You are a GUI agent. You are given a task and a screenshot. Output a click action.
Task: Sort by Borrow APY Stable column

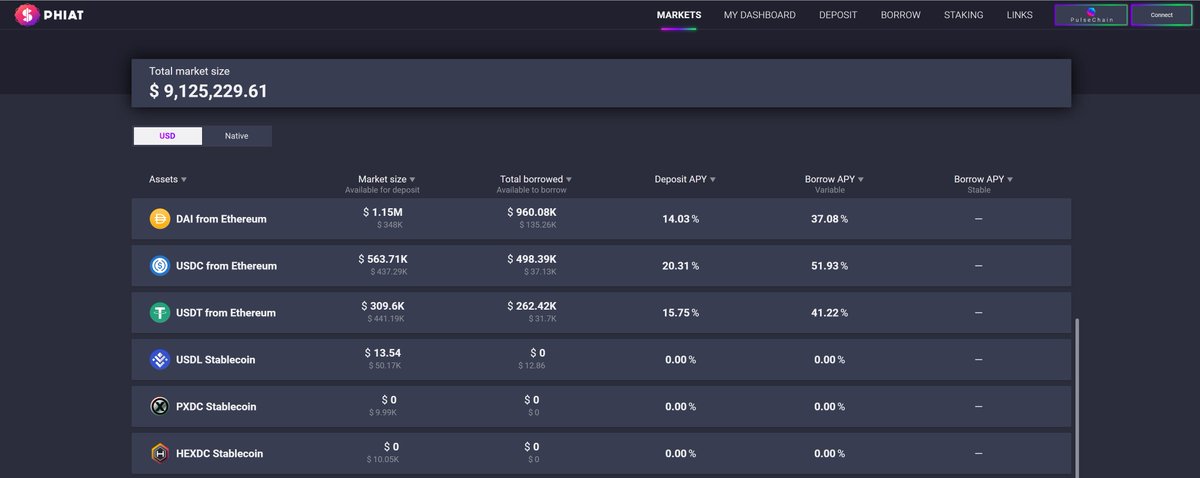click(983, 179)
